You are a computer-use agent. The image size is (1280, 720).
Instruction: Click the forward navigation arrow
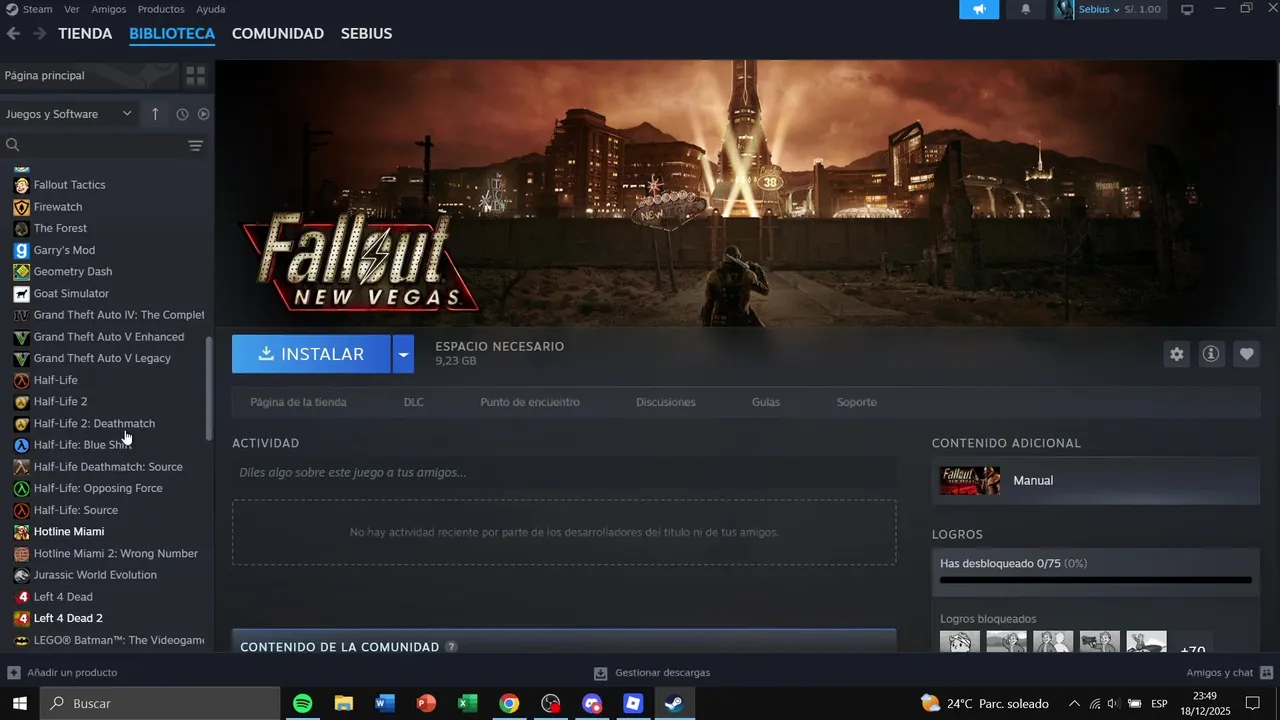click(x=40, y=33)
